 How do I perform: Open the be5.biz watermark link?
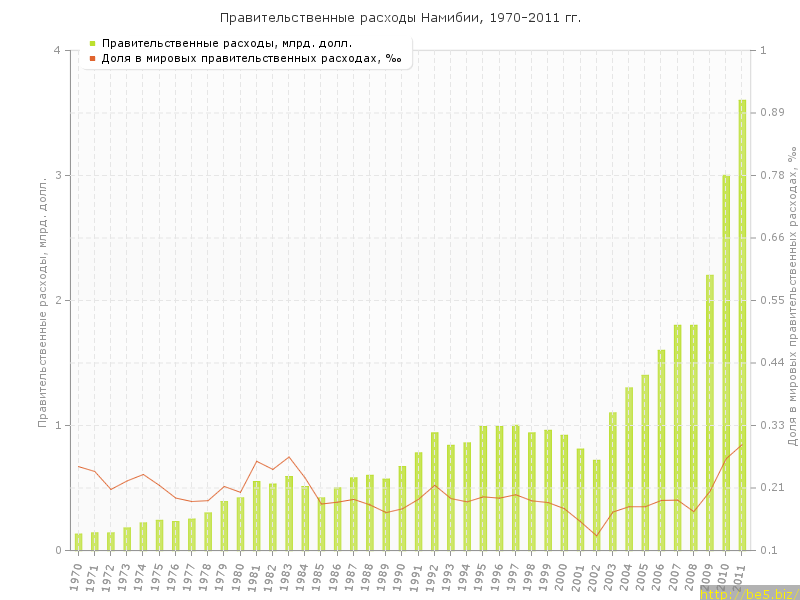[x=748, y=593]
